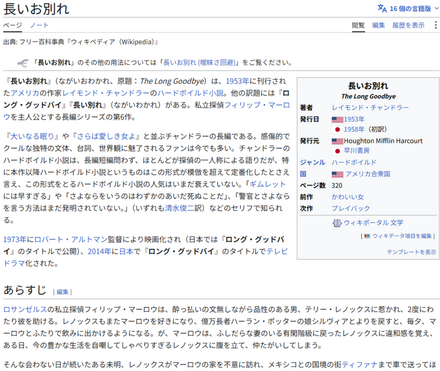Click the US flag beside Houghton Mifflin Harcourt
The width and height of the screenshot is (440, 371).
(337, 141)
